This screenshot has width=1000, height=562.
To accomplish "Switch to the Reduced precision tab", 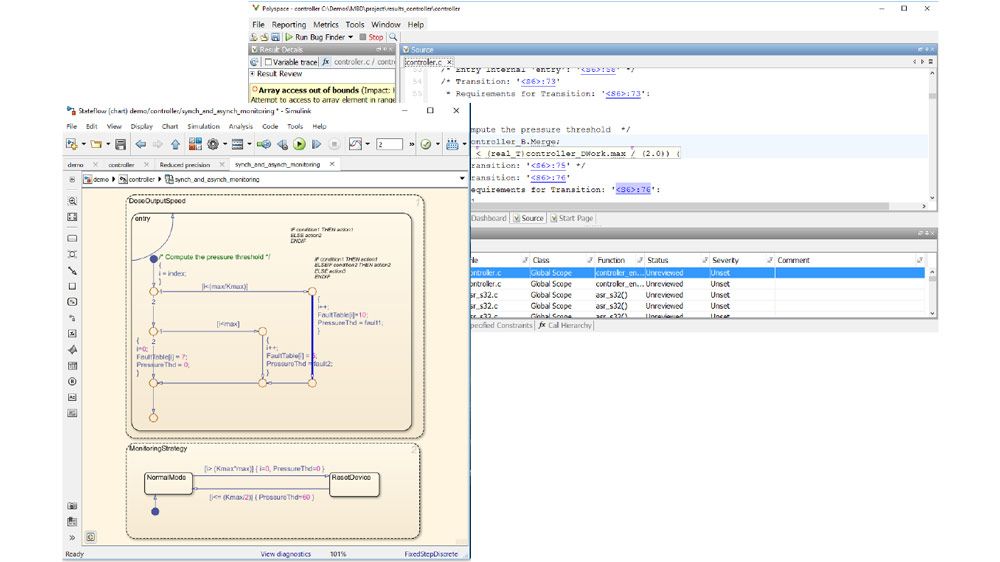I will [184, 164].
